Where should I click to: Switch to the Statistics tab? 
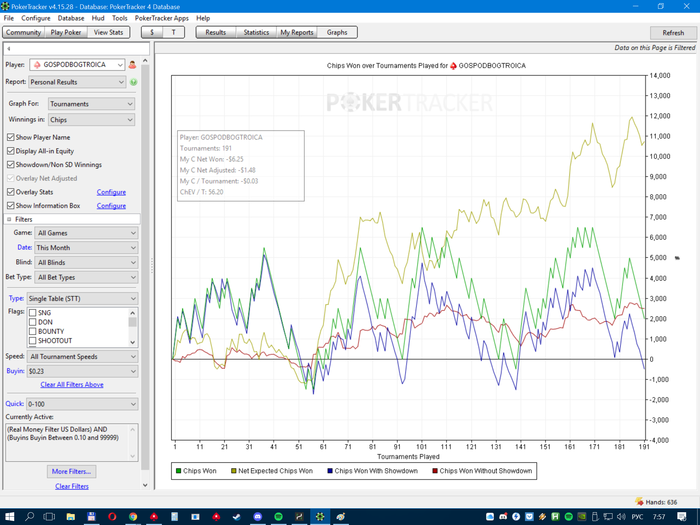256,32
